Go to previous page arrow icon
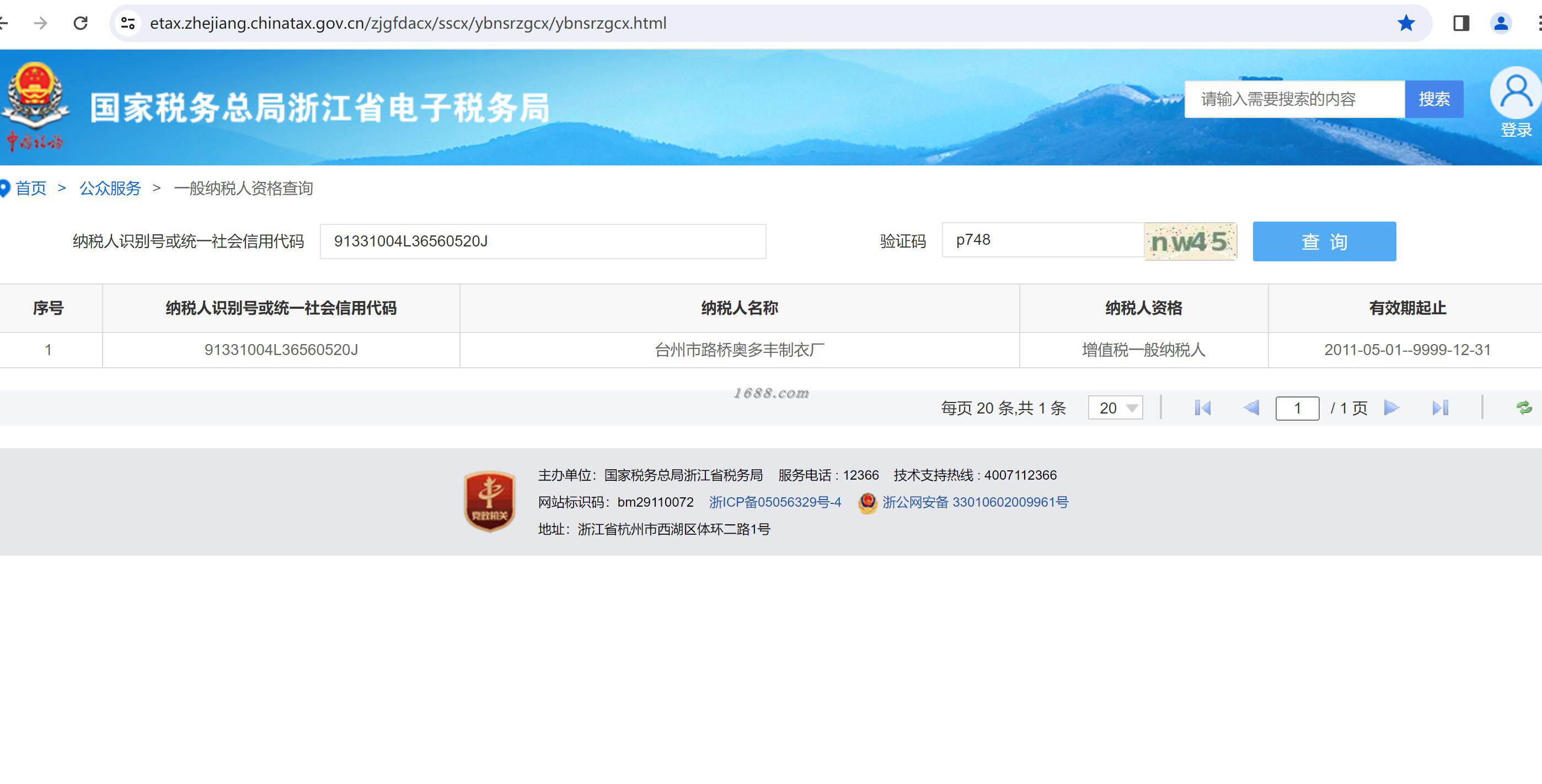 pos(1251,408)
